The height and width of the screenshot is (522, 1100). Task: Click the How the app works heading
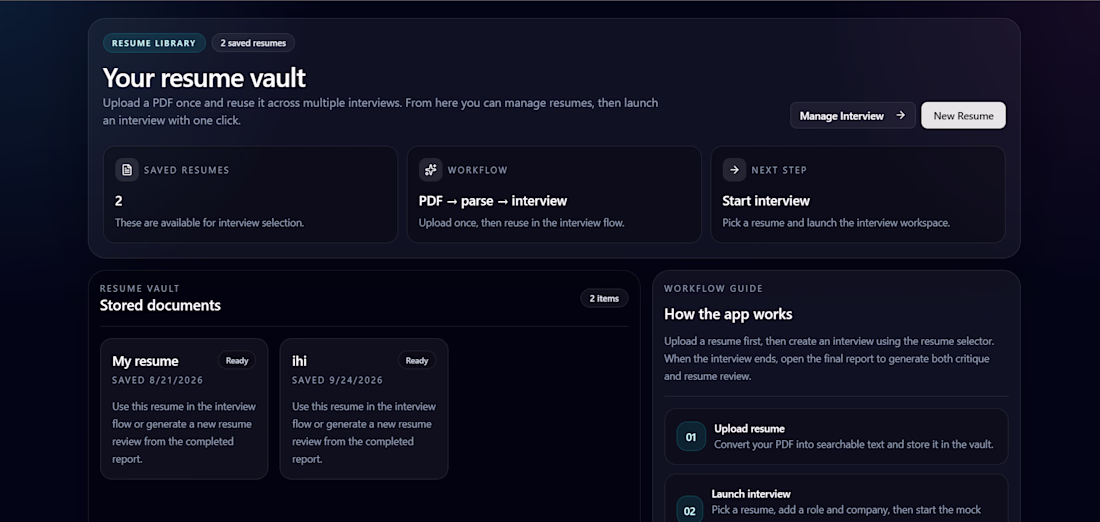pos(728,314)
